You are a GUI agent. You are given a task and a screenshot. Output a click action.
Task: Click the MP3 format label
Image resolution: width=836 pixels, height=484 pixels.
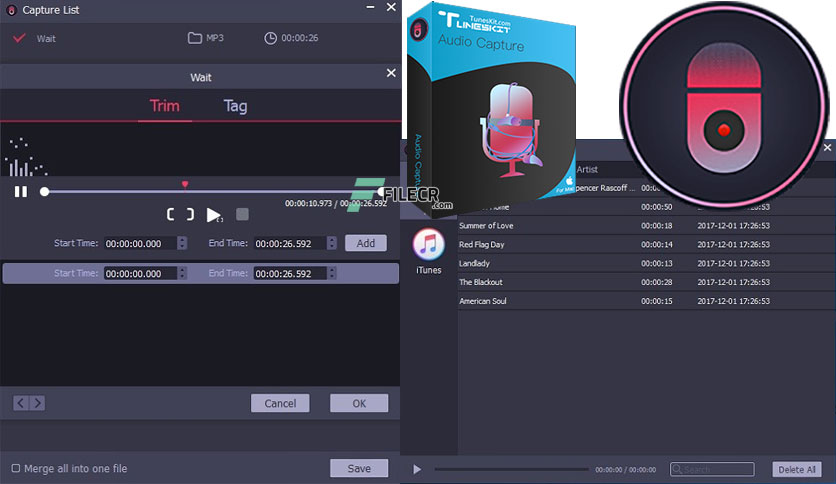point(215,38)
